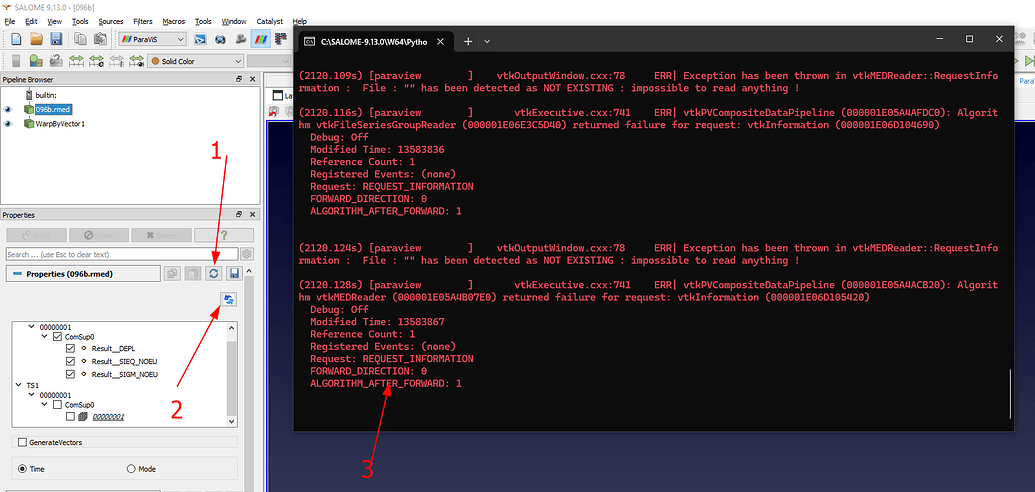Viewport: 1035px width, 492px height.
Task: Select the Time radio button
Action: point(22,469)
